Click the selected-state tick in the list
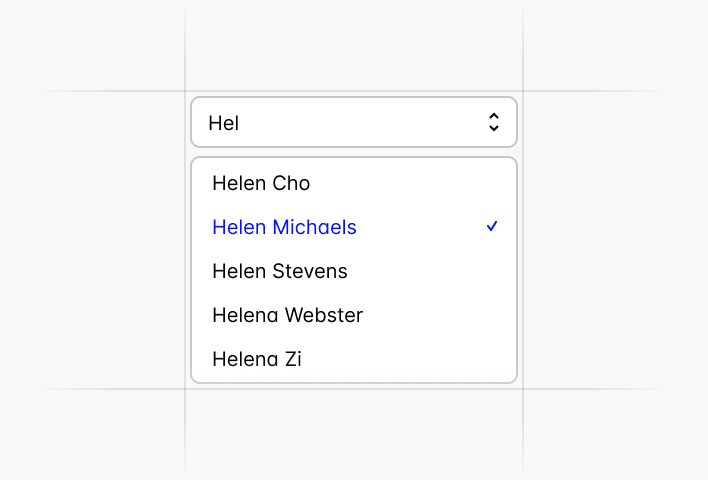The height and width of the screenshot is (480, 708). coord(492,227)
